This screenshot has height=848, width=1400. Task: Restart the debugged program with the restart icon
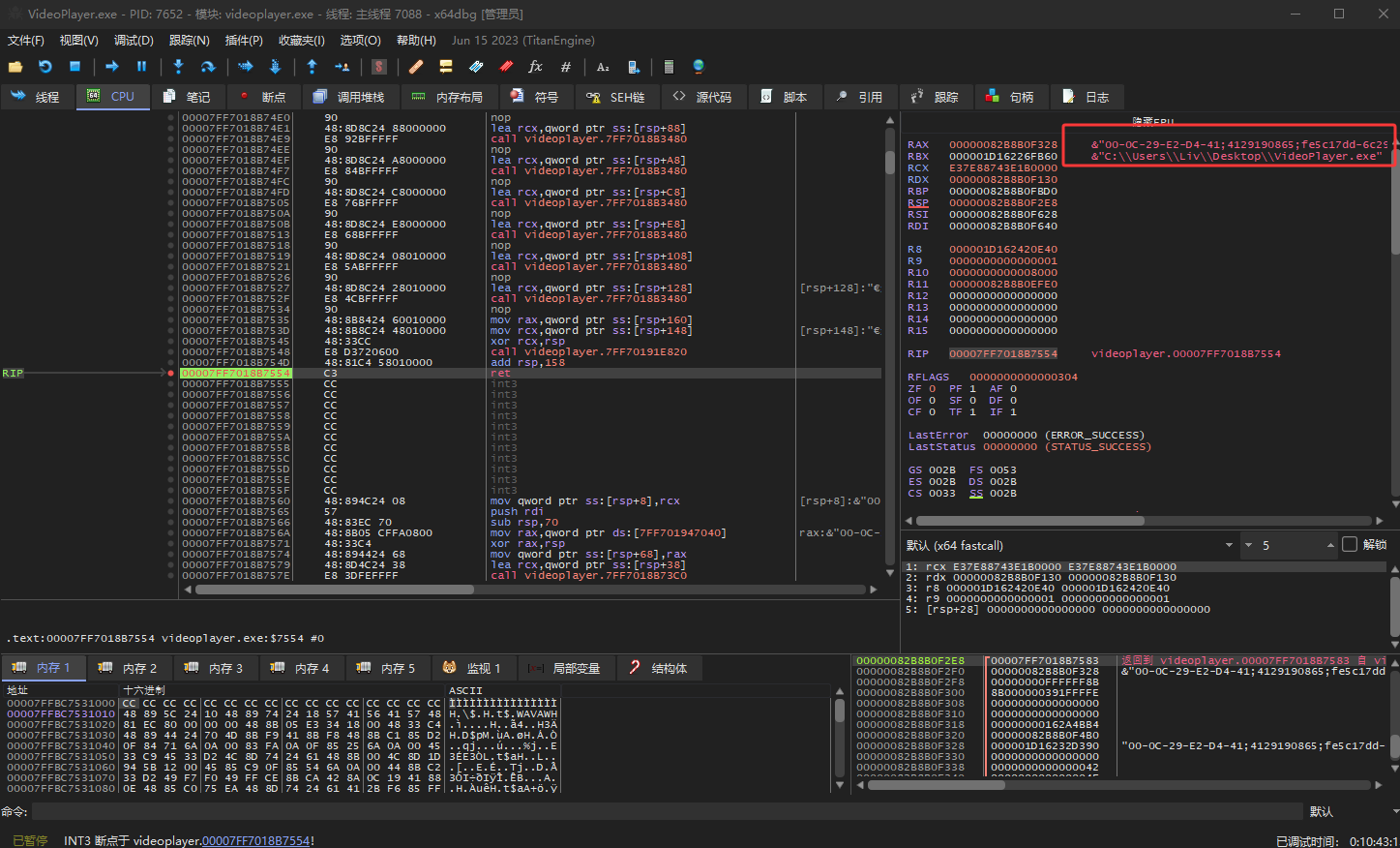point(45,67)
